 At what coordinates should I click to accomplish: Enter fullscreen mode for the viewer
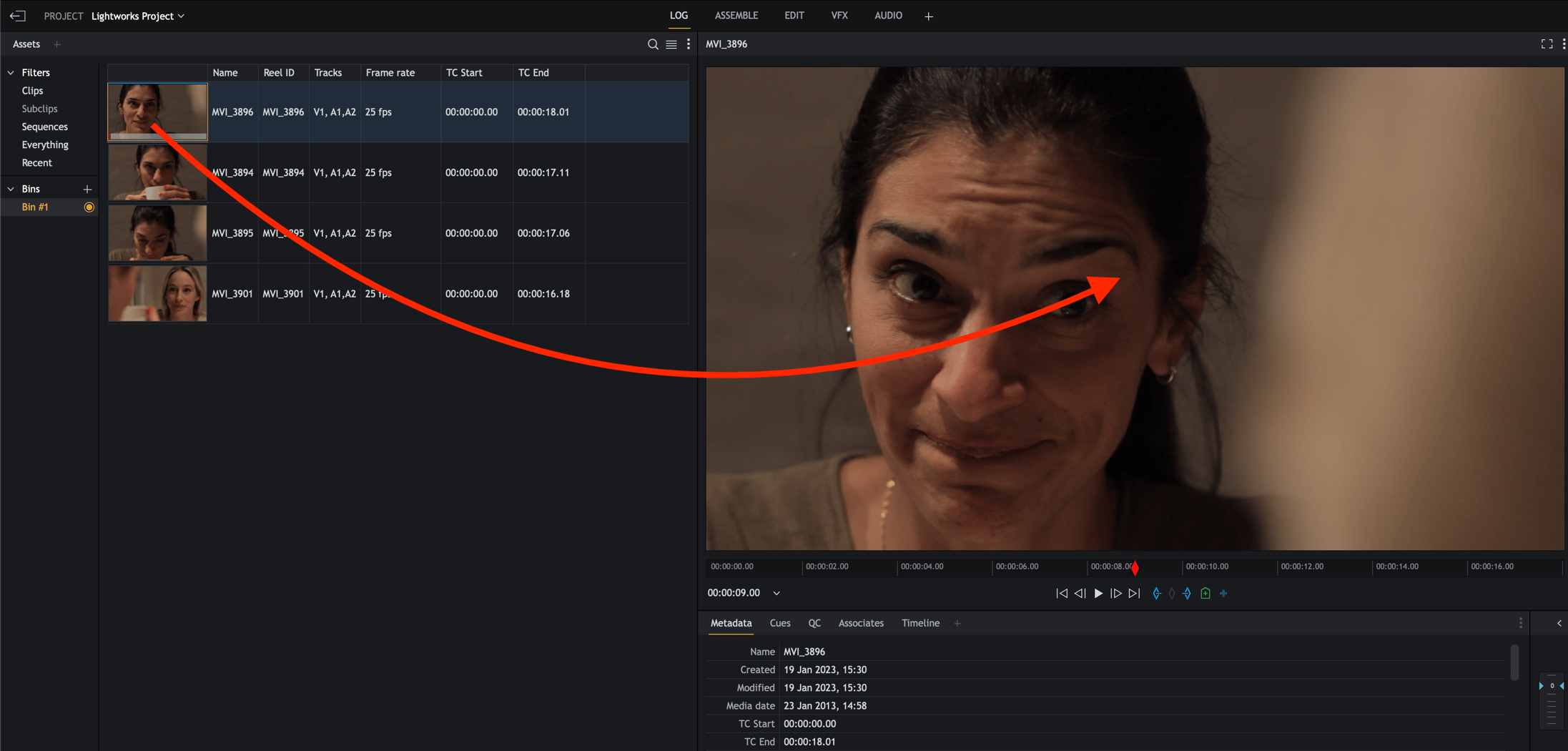tap(1547, 44)
